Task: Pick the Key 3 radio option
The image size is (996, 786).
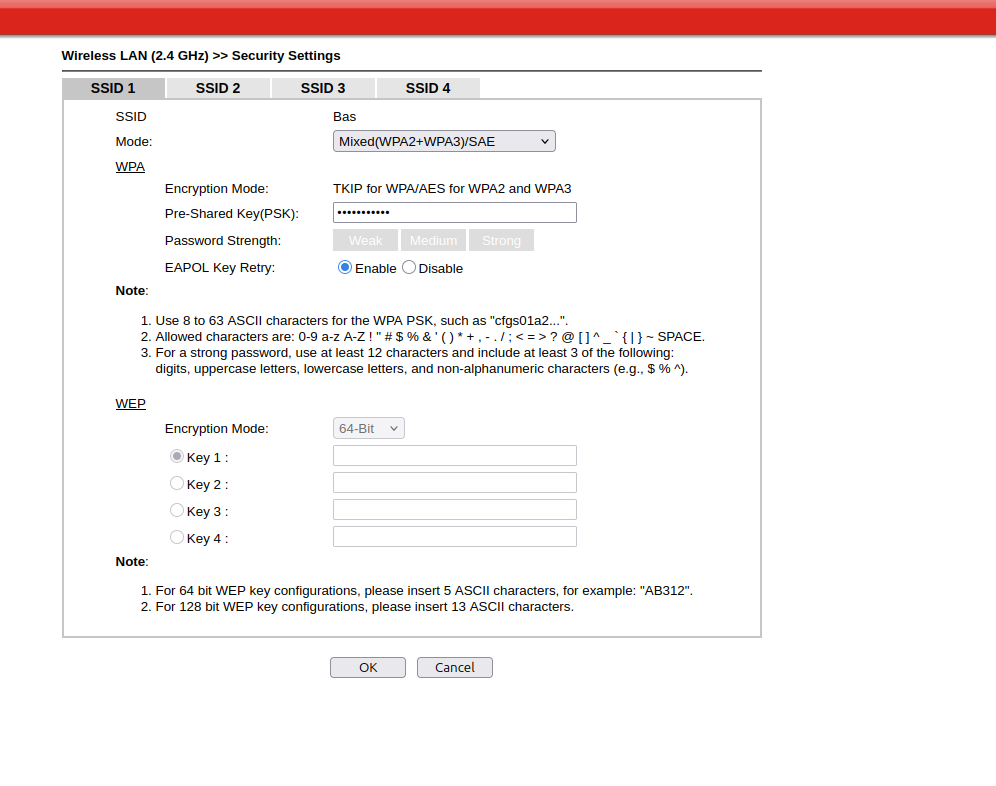Action: point(177,510)
